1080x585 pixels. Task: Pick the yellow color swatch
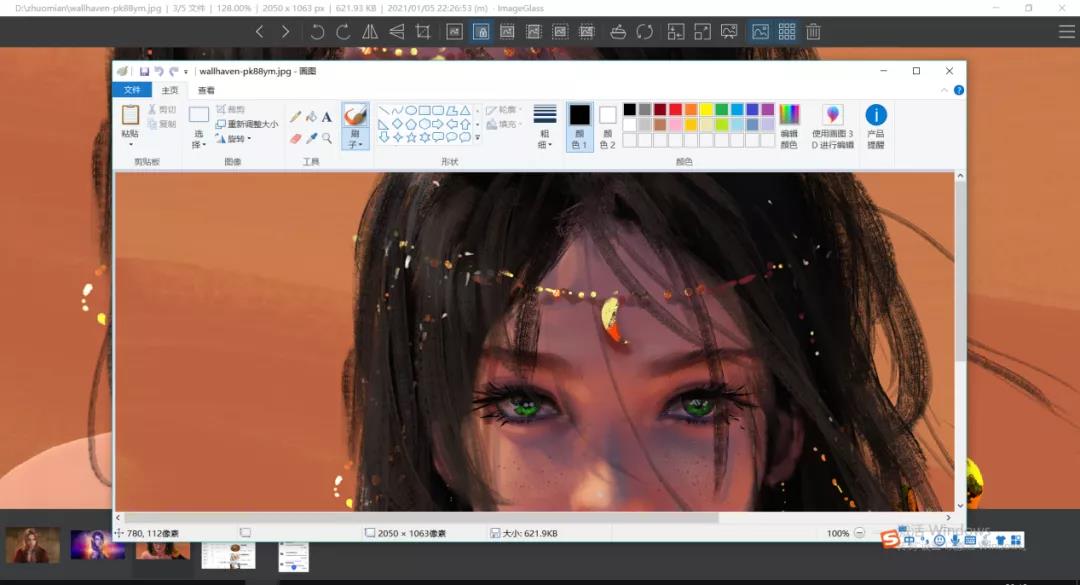pos(706,110)
